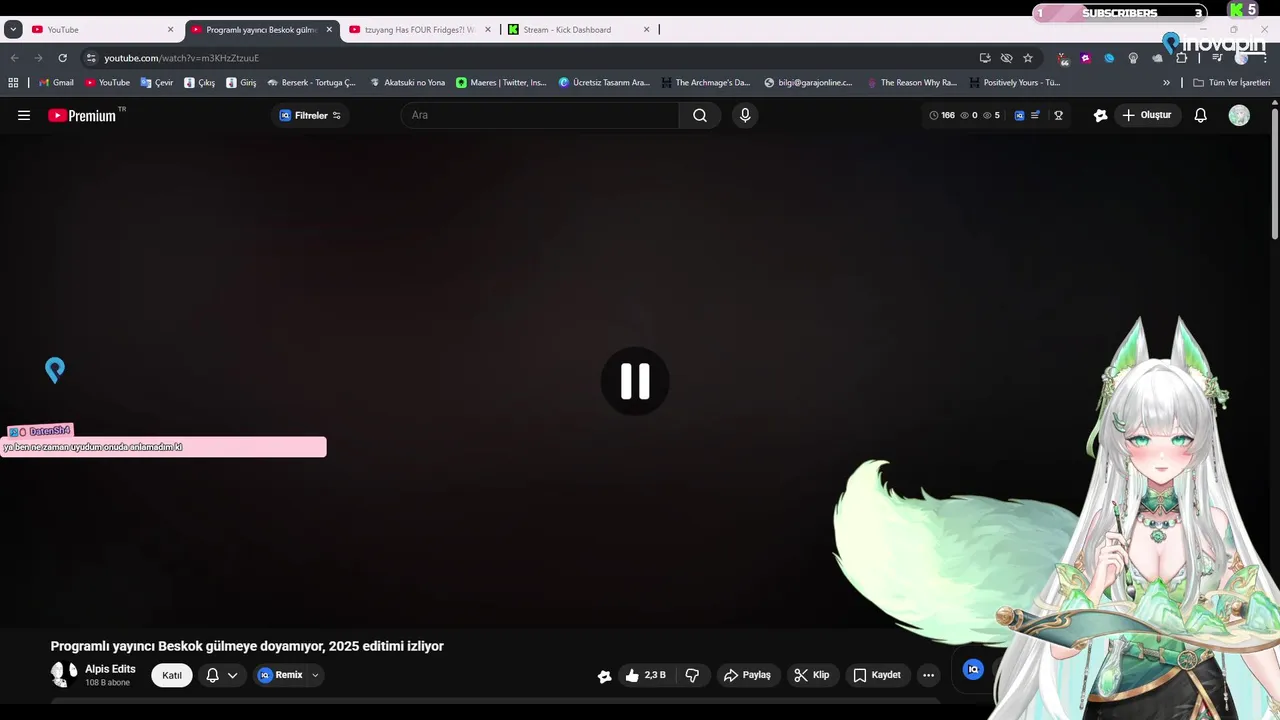Go back with the browser back arrow

(x=14, y=58)
